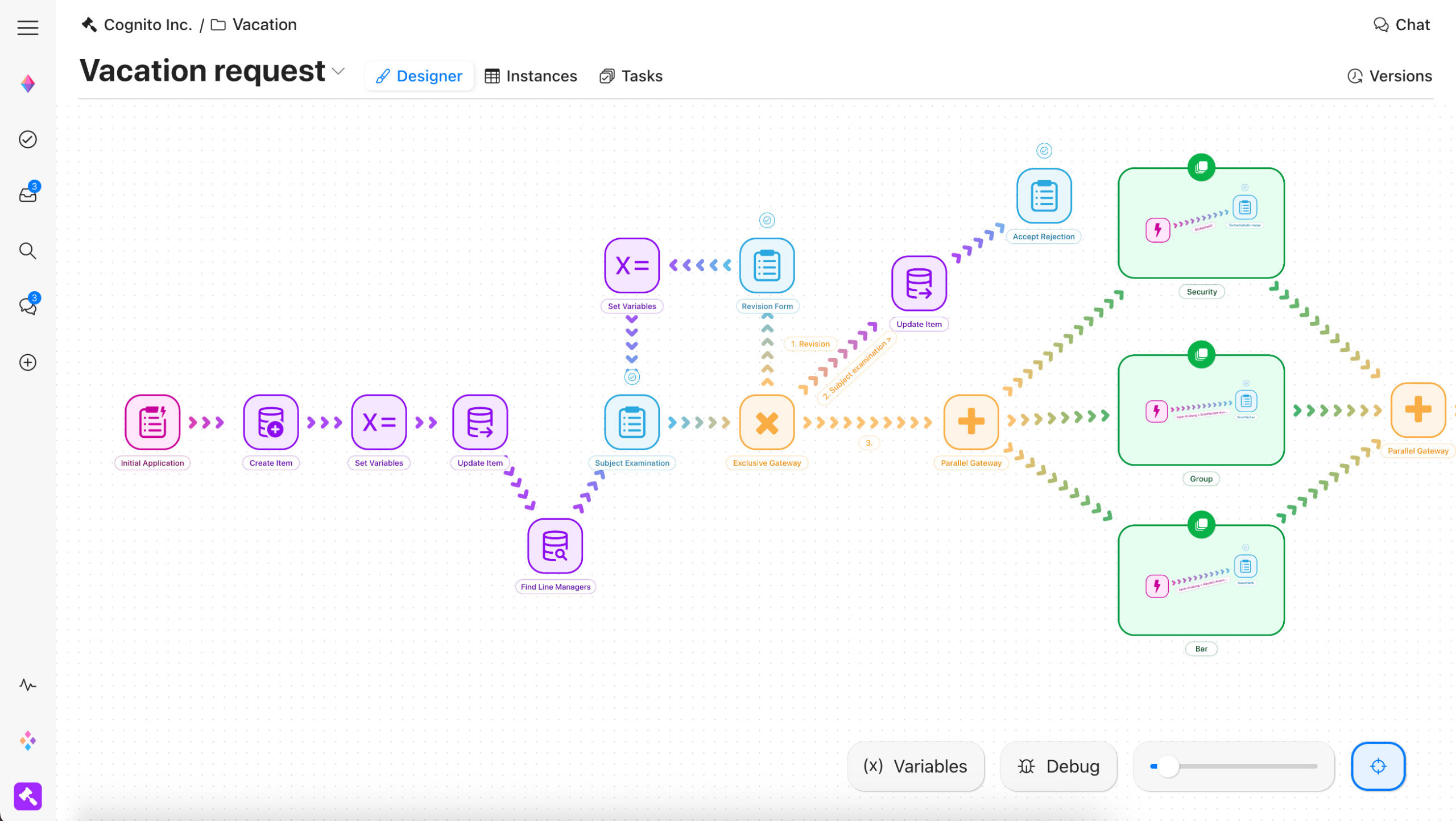1456x821 pixels.
Task: Collapse the Bar group via its stack badge
Action: (1201, 524)
